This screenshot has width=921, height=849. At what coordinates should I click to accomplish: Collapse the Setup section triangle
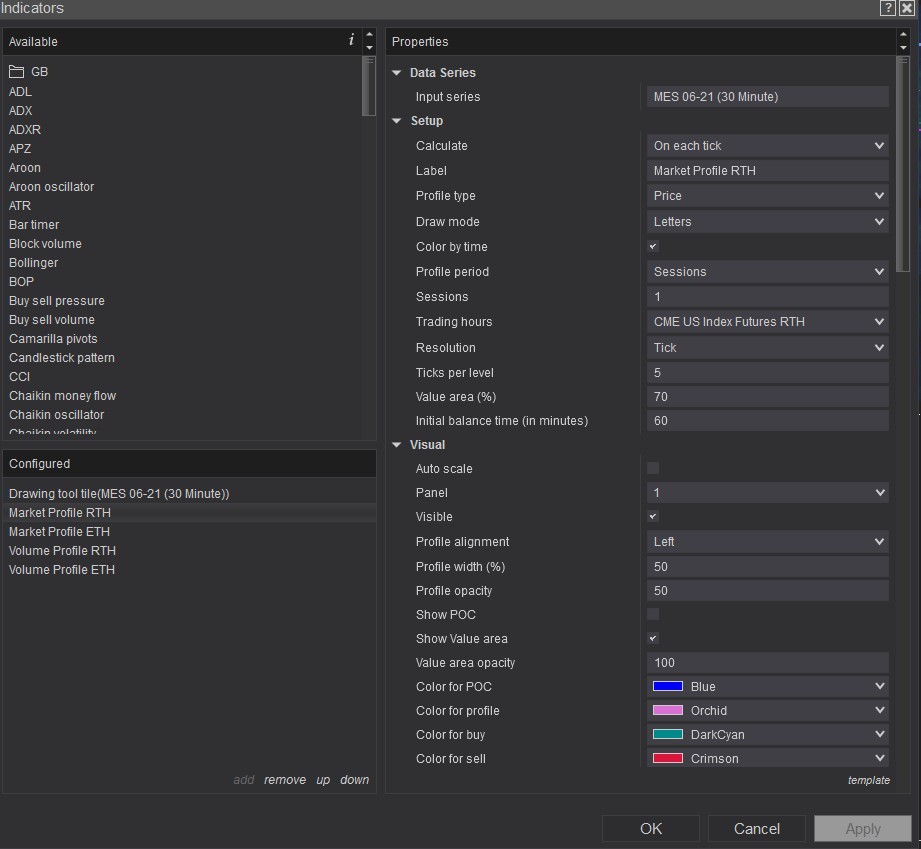coord(397,121)
